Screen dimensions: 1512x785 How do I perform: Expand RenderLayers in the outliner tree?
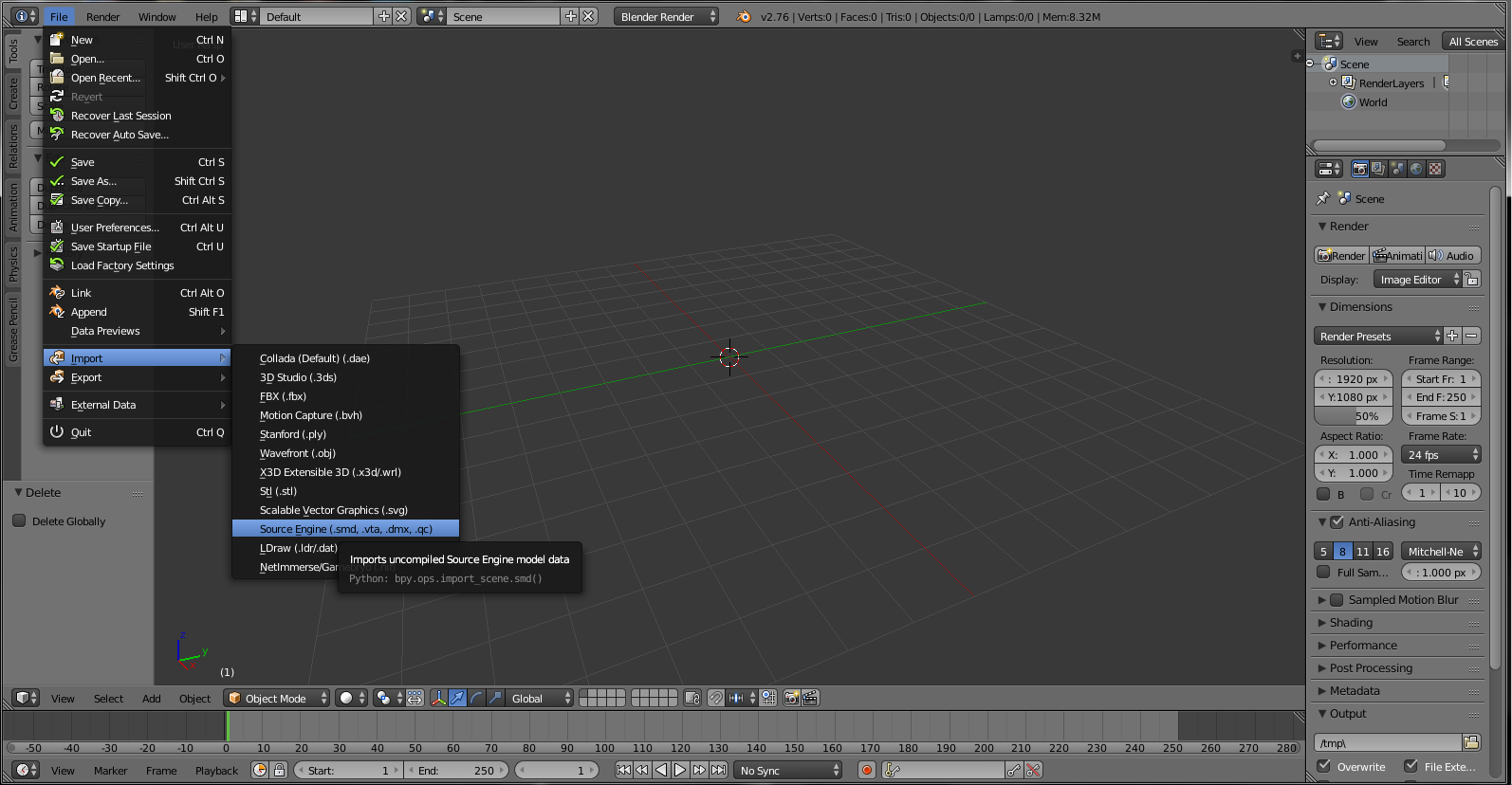point(1333,82)
